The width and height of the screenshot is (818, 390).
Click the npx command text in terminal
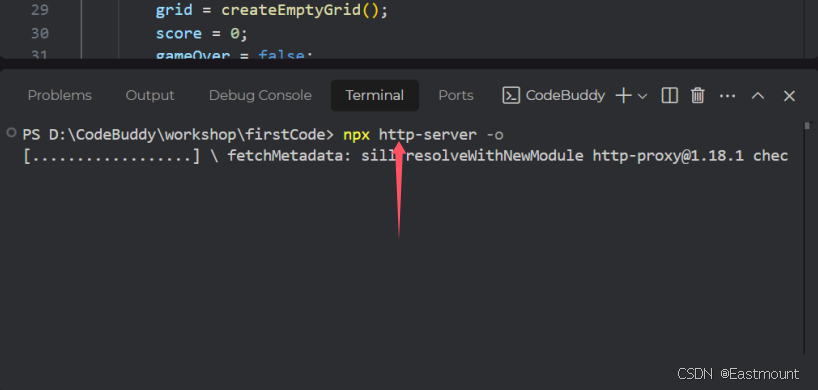[355, 135]
